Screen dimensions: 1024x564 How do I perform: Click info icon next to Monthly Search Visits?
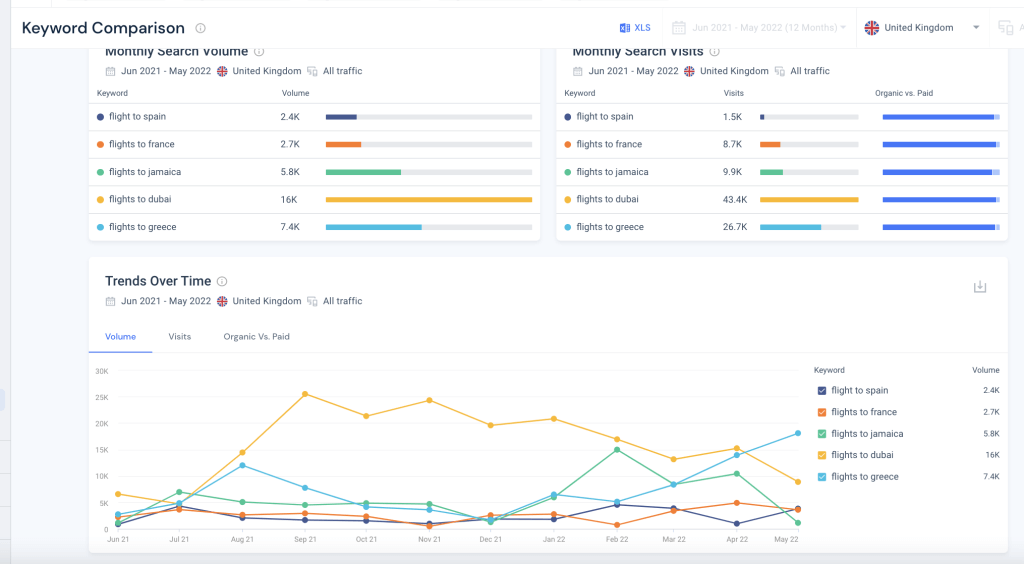pyautogui.click(x=714, y=52)
